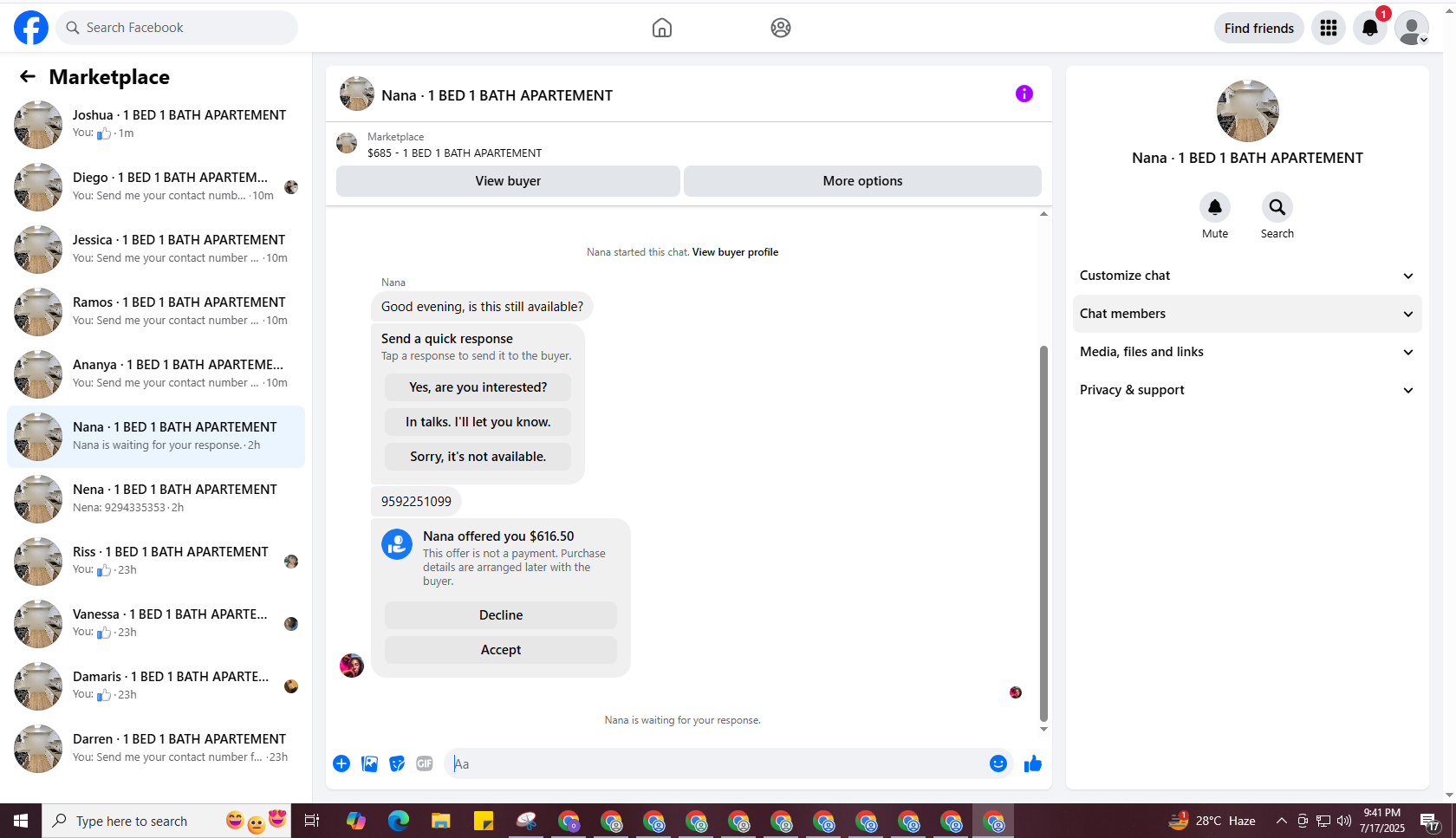Click the Search Facebook field
The width and height of the screenshot is (1456, 838).
(177, 28)
